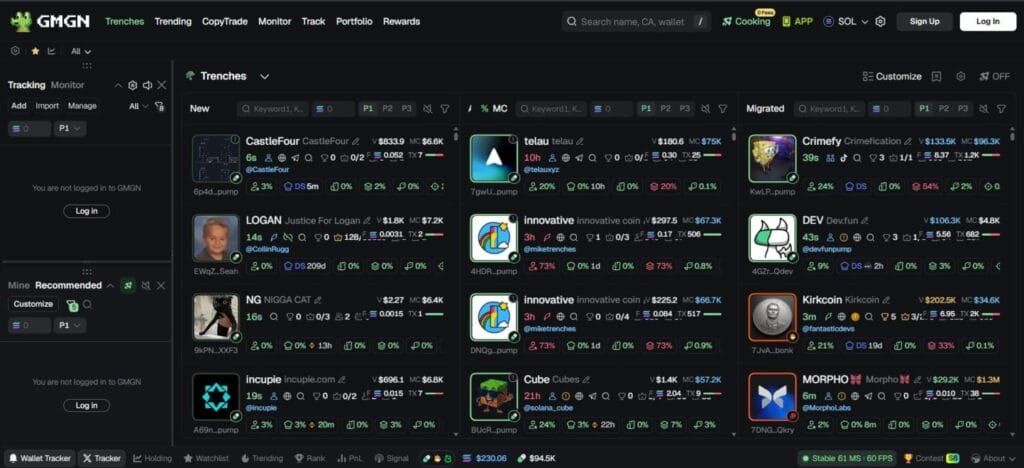Toggle the rocket OFF quick-buy switch
The width and height of the screenshot is (1024, 468).
tap(994, 76)
